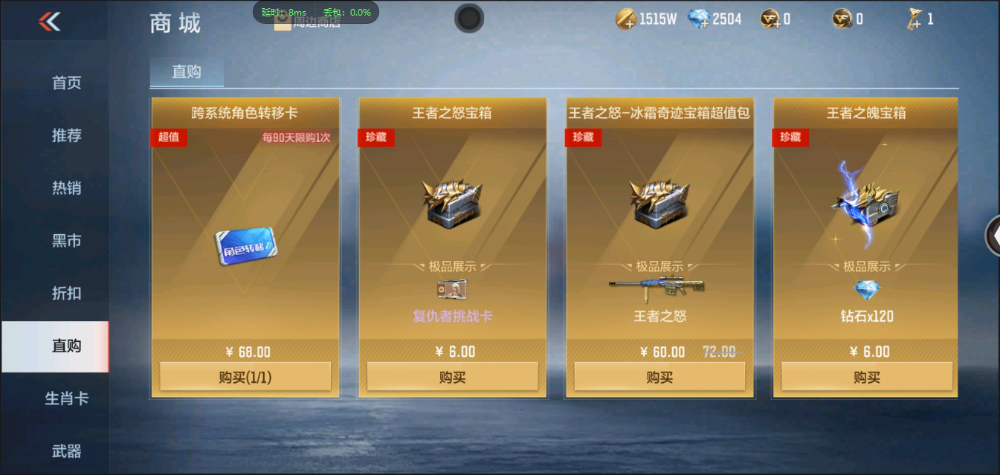Open the 首页 menu item
Image resolution: width=1000 pixels, height=475 pixels.
[x=66, y=83]
